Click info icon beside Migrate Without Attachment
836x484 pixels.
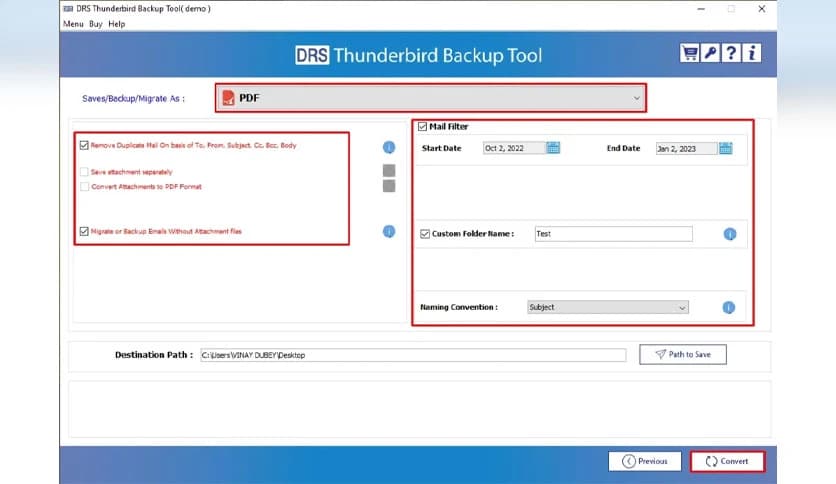pos(389,231)
